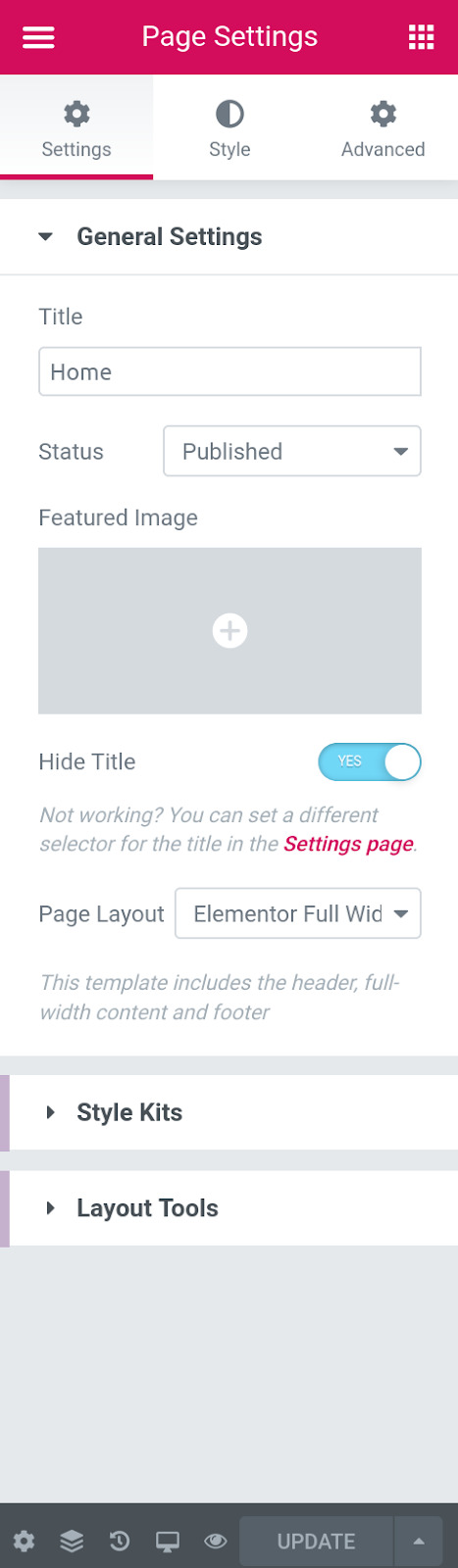Screen dimensions: 458x1568
Task: Switch to the Advanced tab
Action: click(x=382, y=127)
